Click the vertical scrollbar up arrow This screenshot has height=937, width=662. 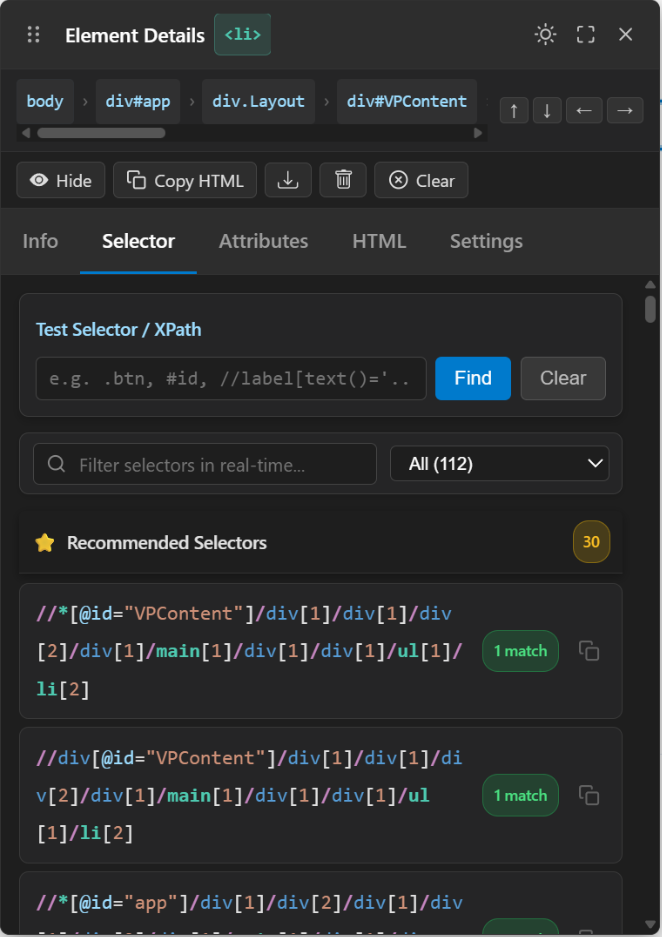click(650, 285)
